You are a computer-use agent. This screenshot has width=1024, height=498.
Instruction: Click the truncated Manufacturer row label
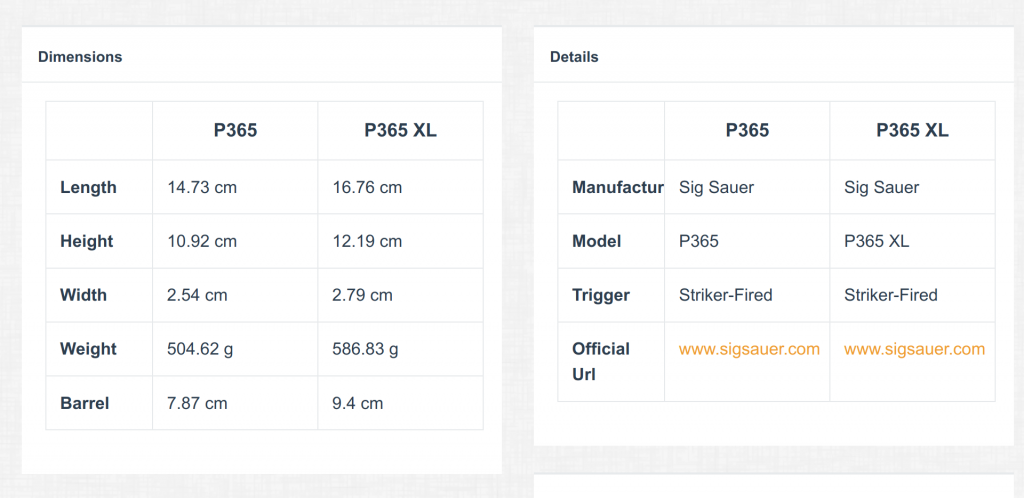pos(618,188)
